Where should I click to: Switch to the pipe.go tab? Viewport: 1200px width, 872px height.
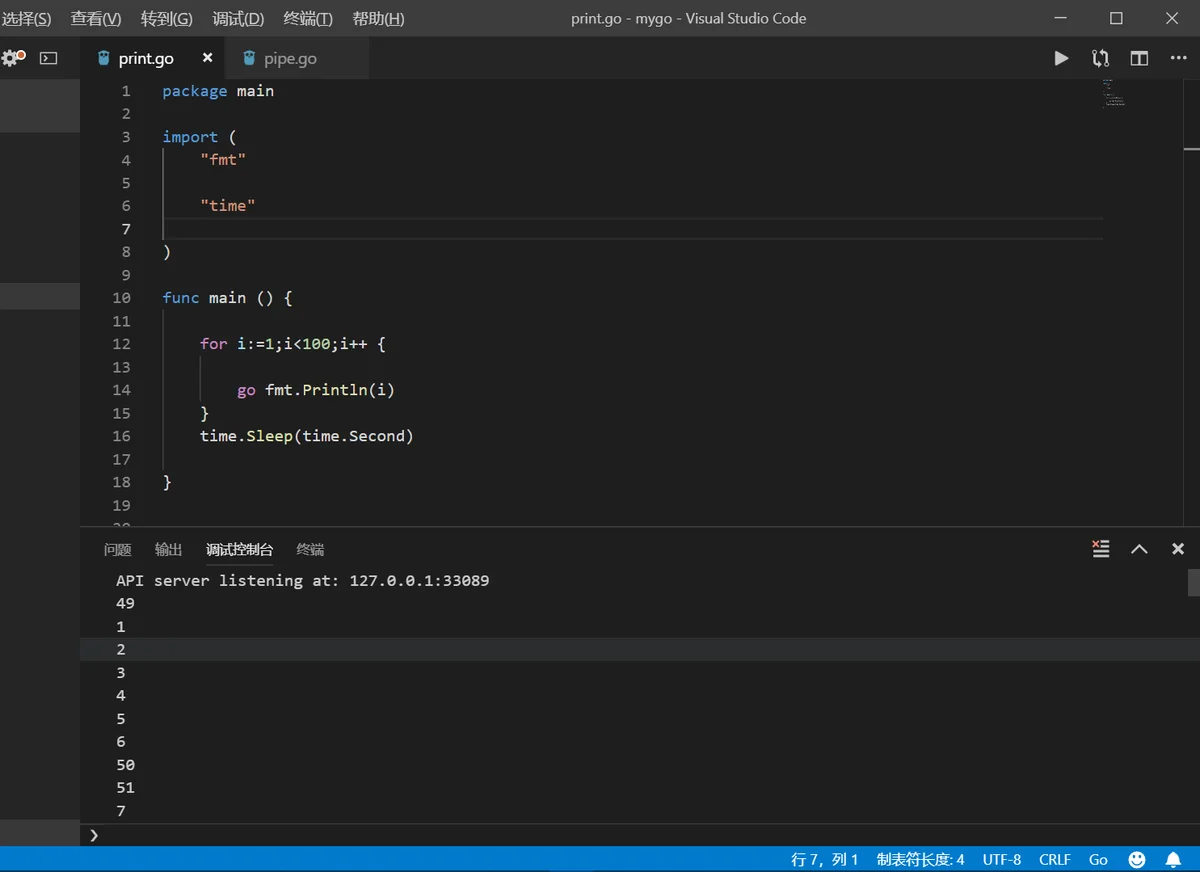click(290, 58)
